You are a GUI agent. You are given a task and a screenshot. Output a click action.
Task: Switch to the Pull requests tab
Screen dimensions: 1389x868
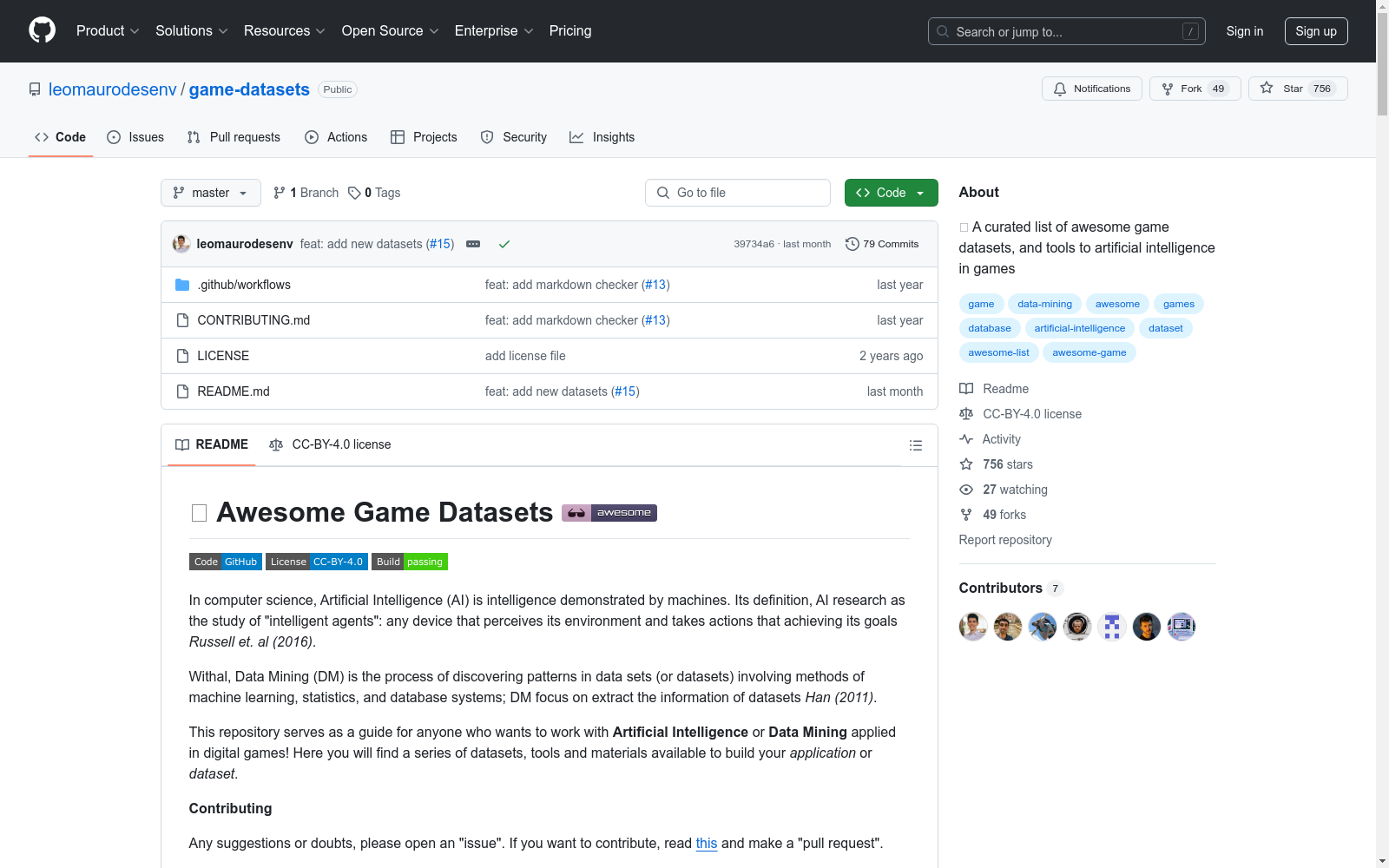(234, 137)
